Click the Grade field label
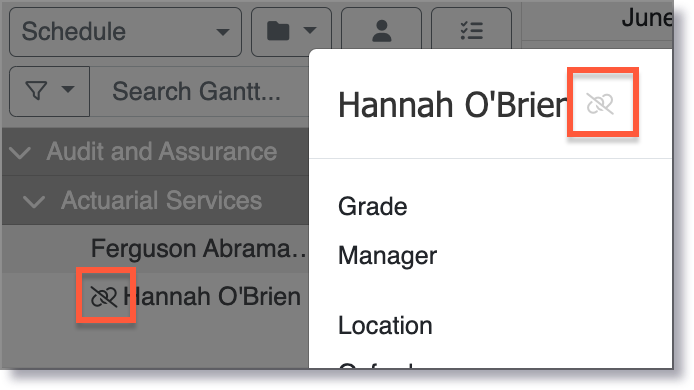This screenshot has width=694, height=390. click(373, 207)
